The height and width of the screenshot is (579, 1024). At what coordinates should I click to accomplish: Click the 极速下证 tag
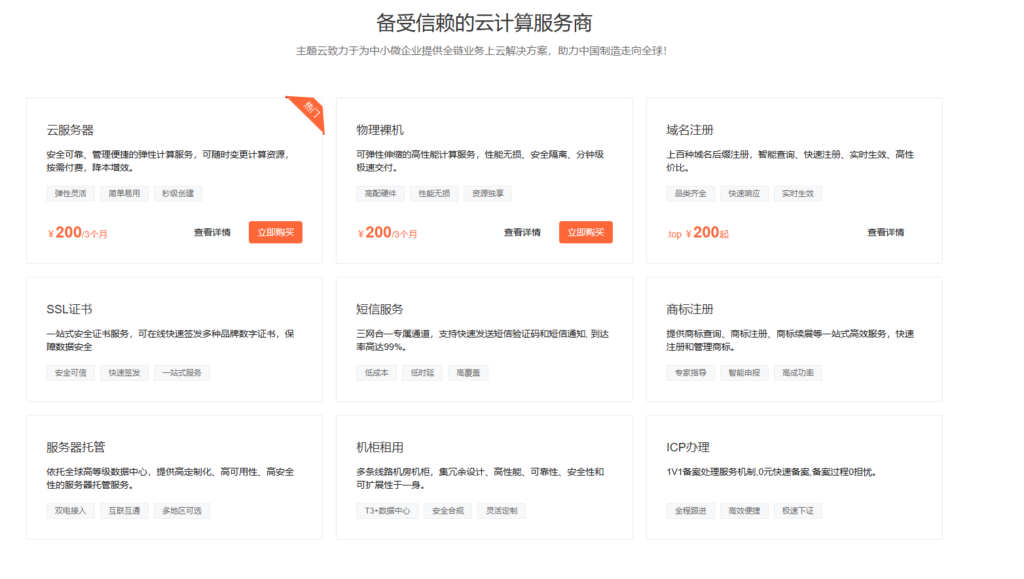pyautogui.click(x=797, y=510)
